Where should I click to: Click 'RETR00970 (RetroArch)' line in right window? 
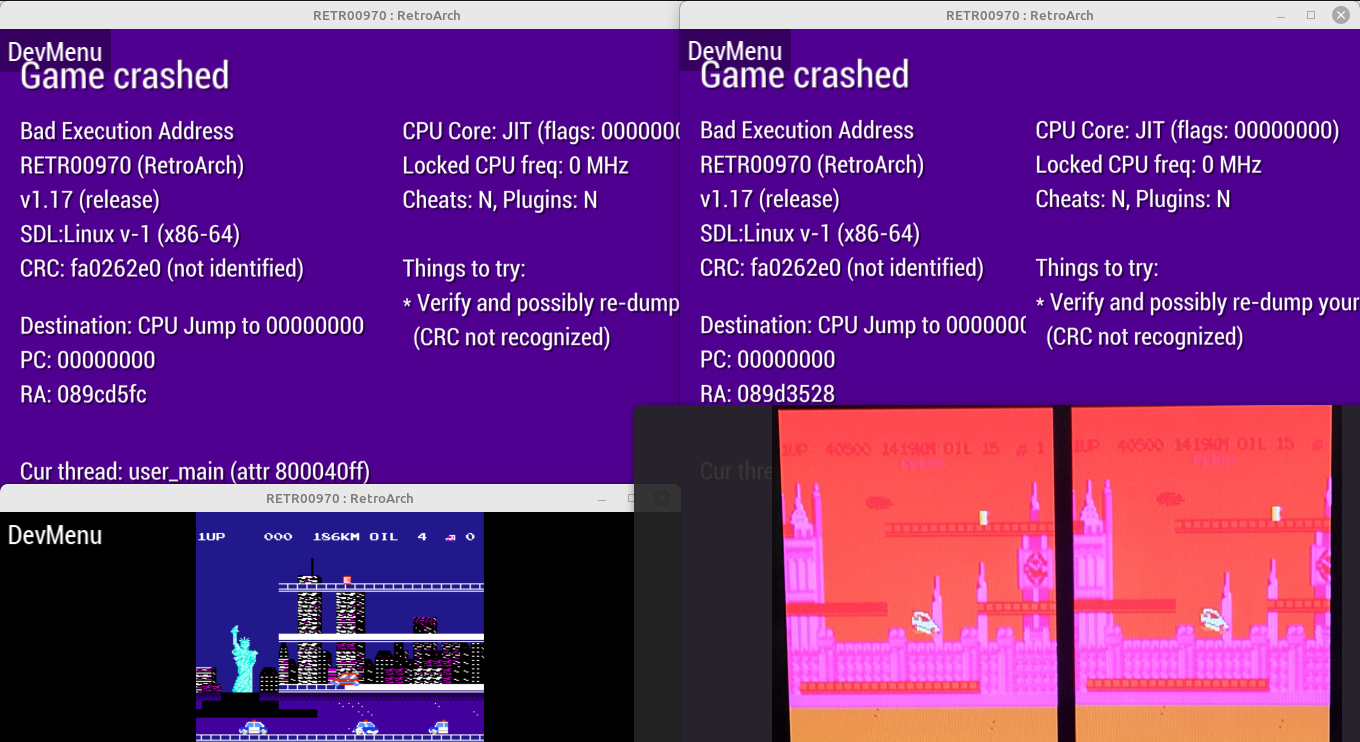coord(812,164)
